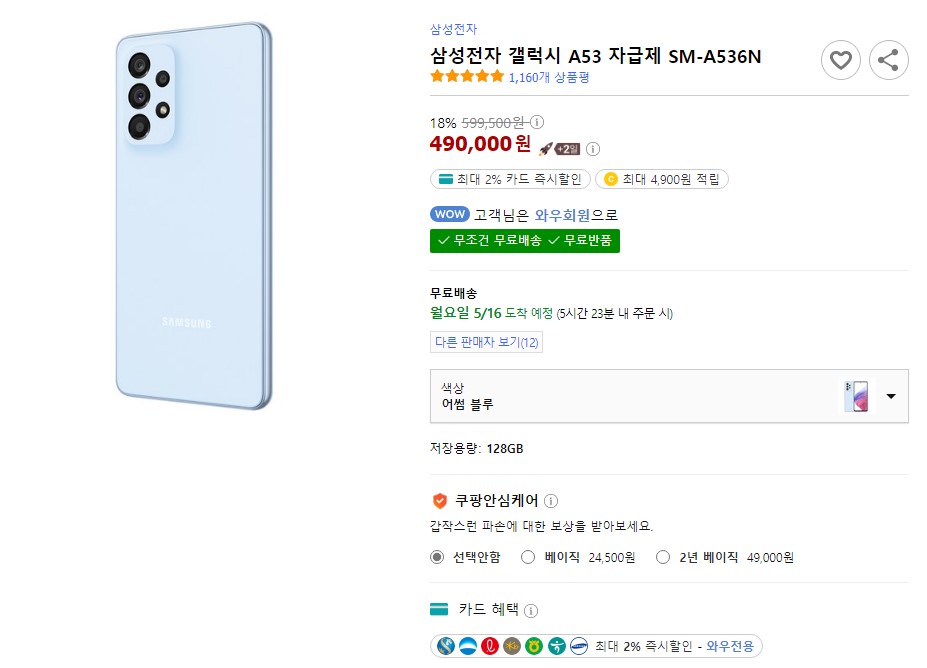Add product to wishlist via heart icon

click(x=840, y=60)
